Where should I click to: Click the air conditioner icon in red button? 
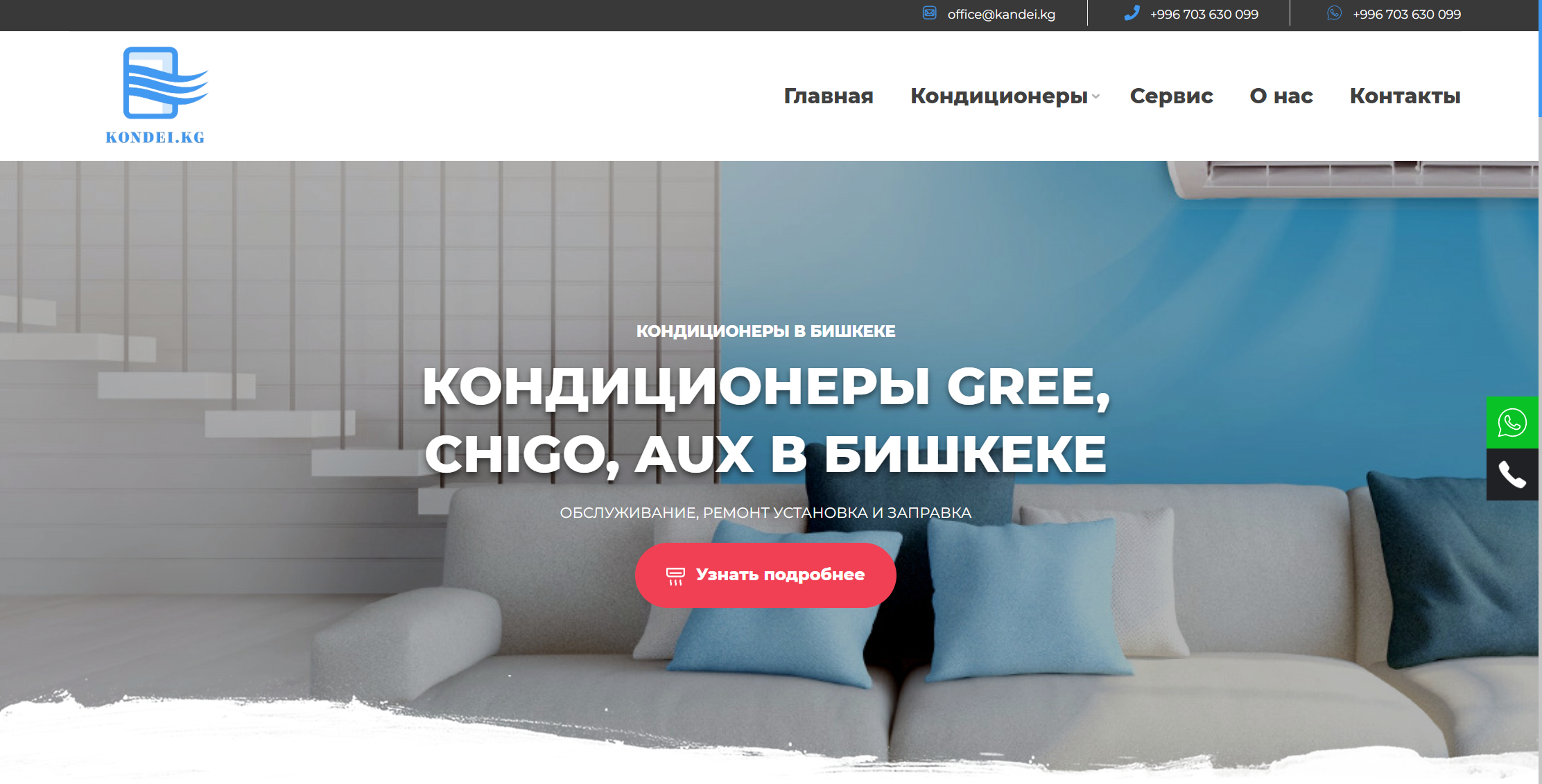pos(675,575)
